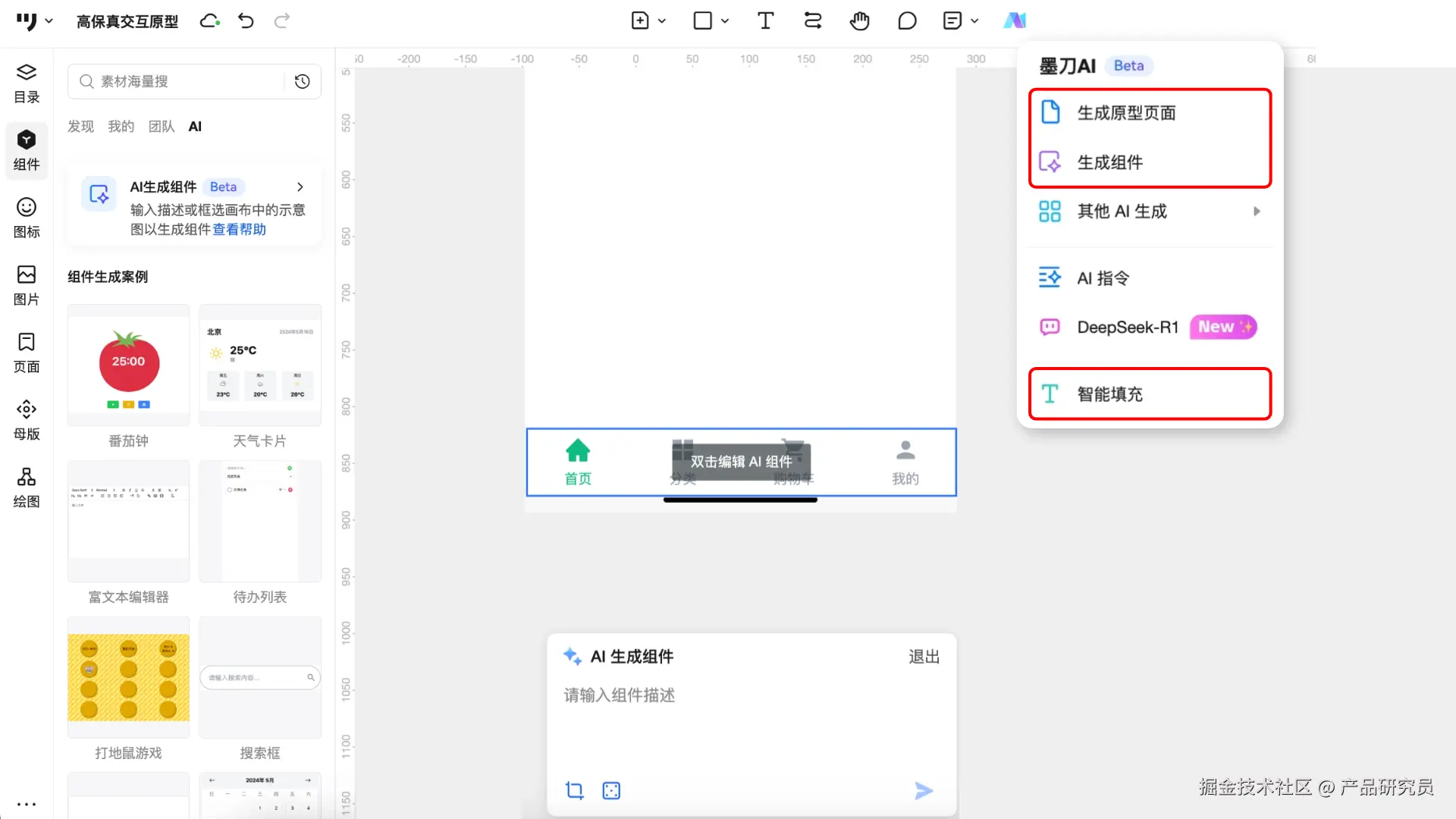Click the 番茄钟 tomato timer thumbnail
The height and width of the screenshot is (819, 1456).
128,366
